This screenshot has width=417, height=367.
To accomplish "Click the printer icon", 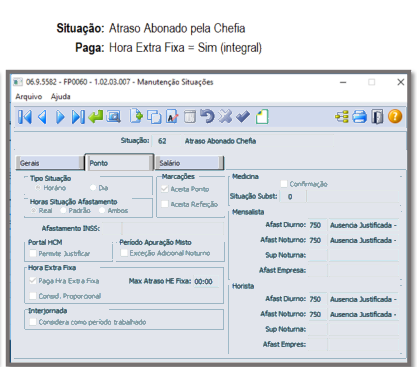I will click(359, 117).
